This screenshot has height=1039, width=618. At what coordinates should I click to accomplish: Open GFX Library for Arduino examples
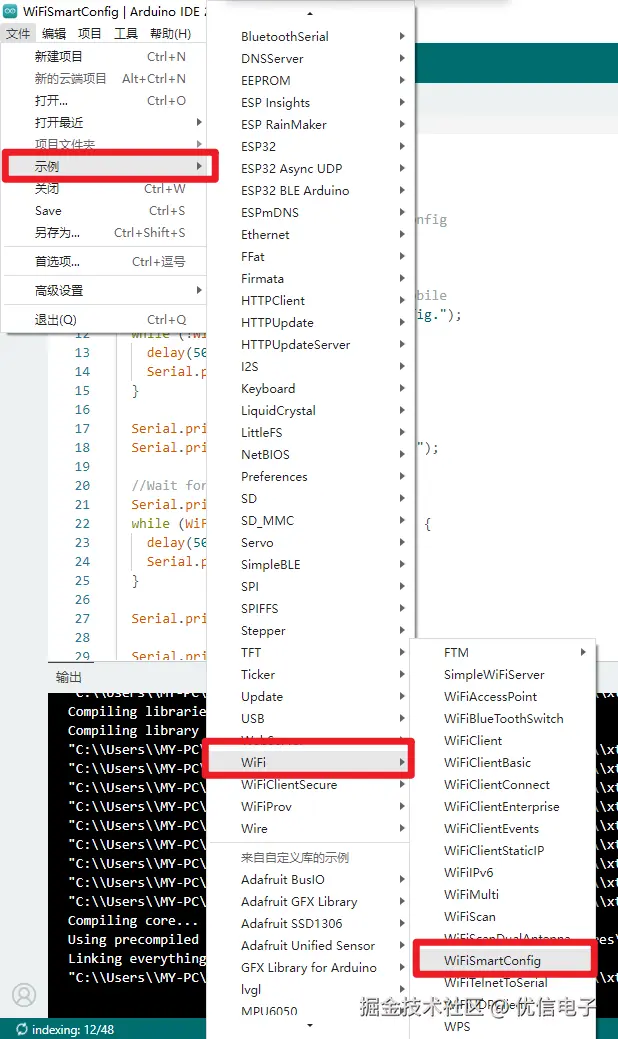pos(311,967)
